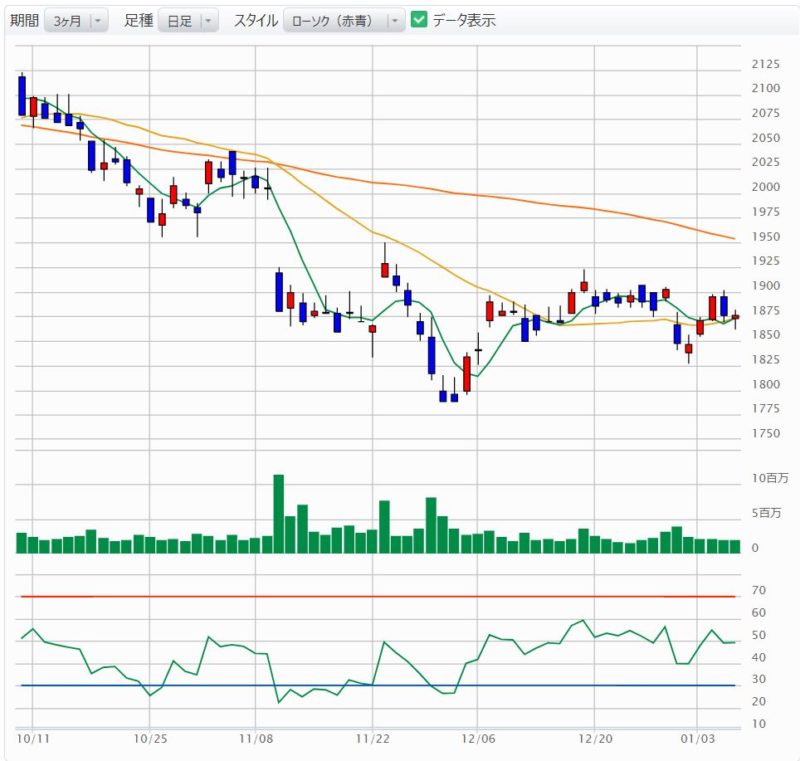The height and width of the screenshot is (761, 800).
Task: Click the 10/25 date label on axis
Action: 151,739
